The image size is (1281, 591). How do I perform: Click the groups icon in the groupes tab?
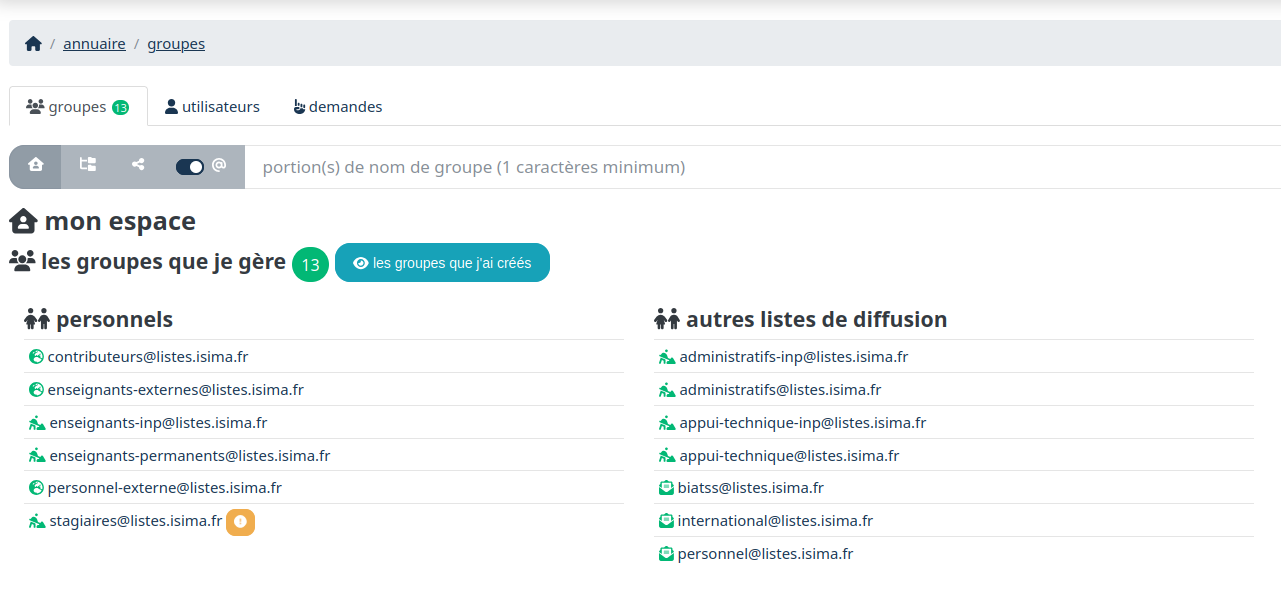click(32, 105)
